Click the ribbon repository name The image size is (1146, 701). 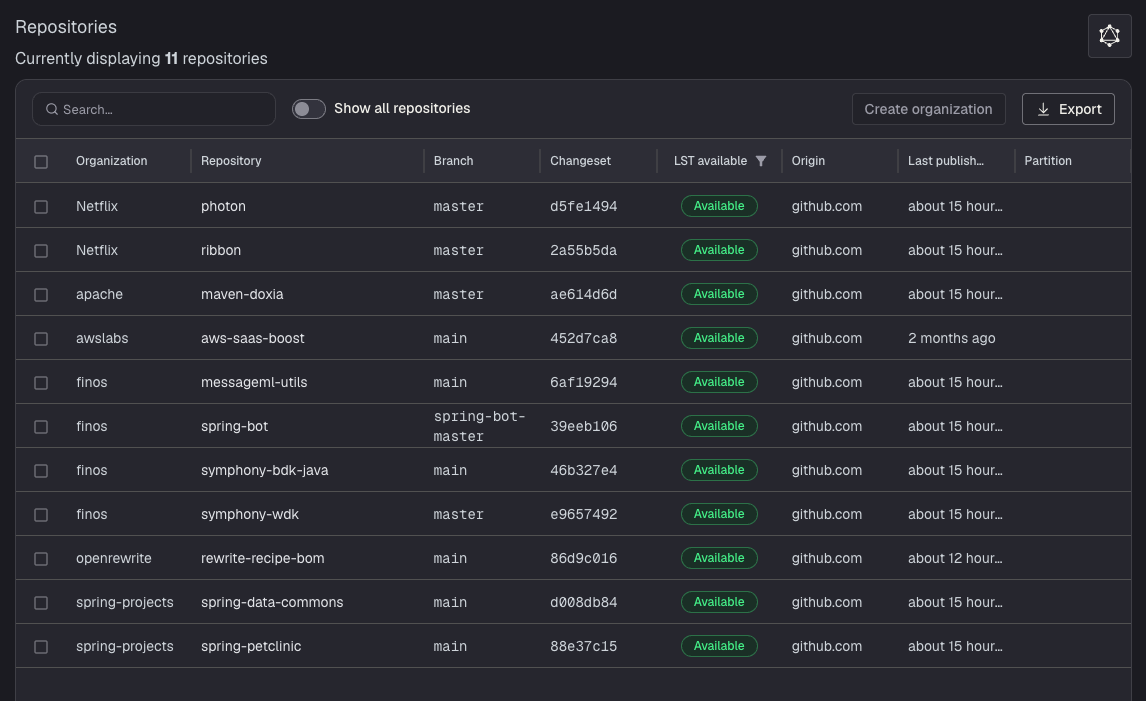coord(221,250)
